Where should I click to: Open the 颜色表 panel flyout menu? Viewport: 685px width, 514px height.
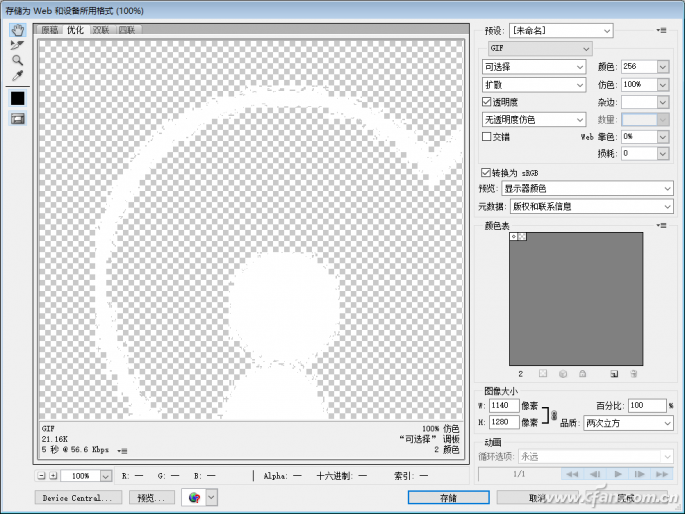(x=661, y=225)
